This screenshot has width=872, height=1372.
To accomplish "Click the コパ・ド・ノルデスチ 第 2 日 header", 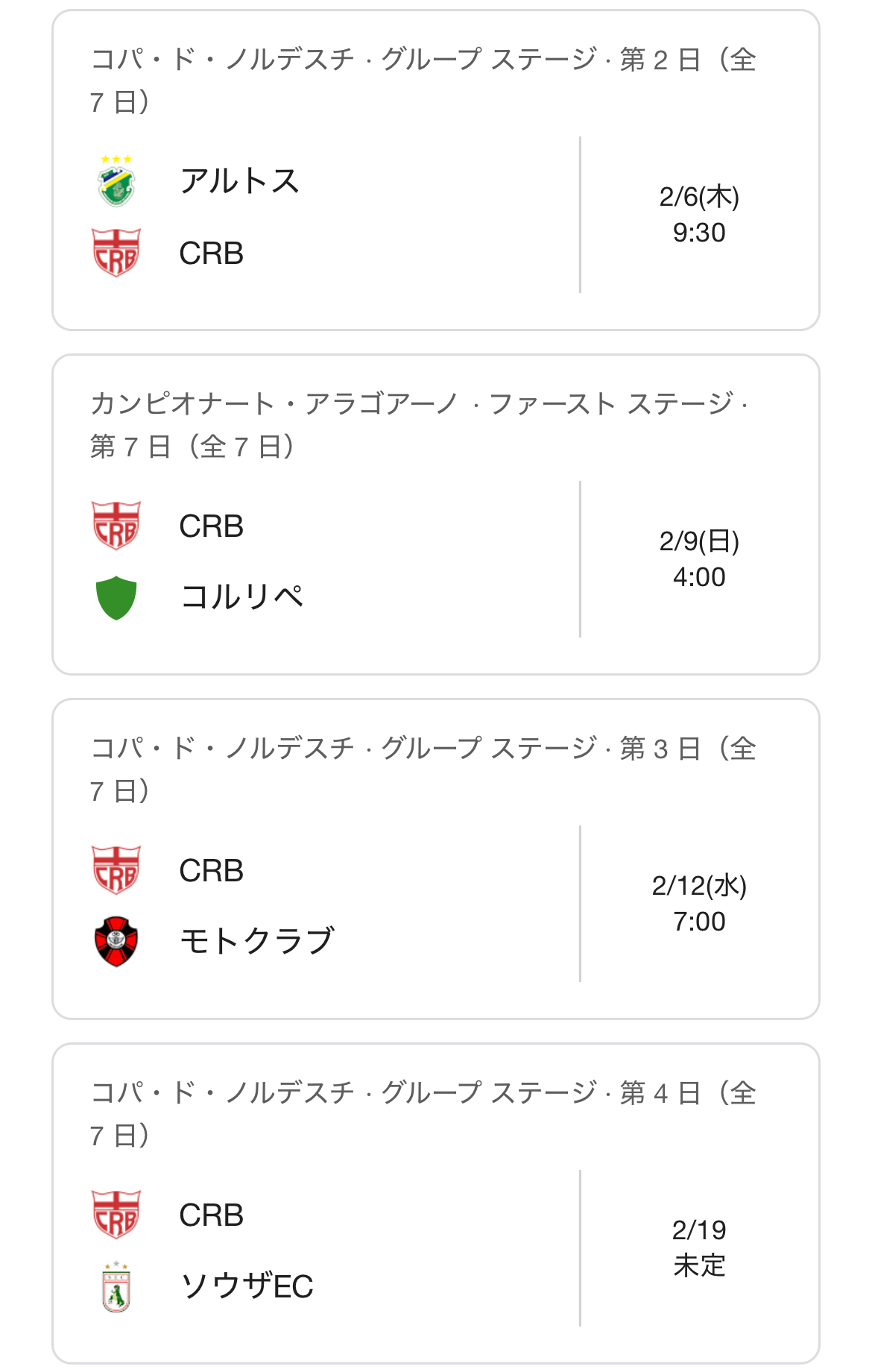I will coord(423,81).
